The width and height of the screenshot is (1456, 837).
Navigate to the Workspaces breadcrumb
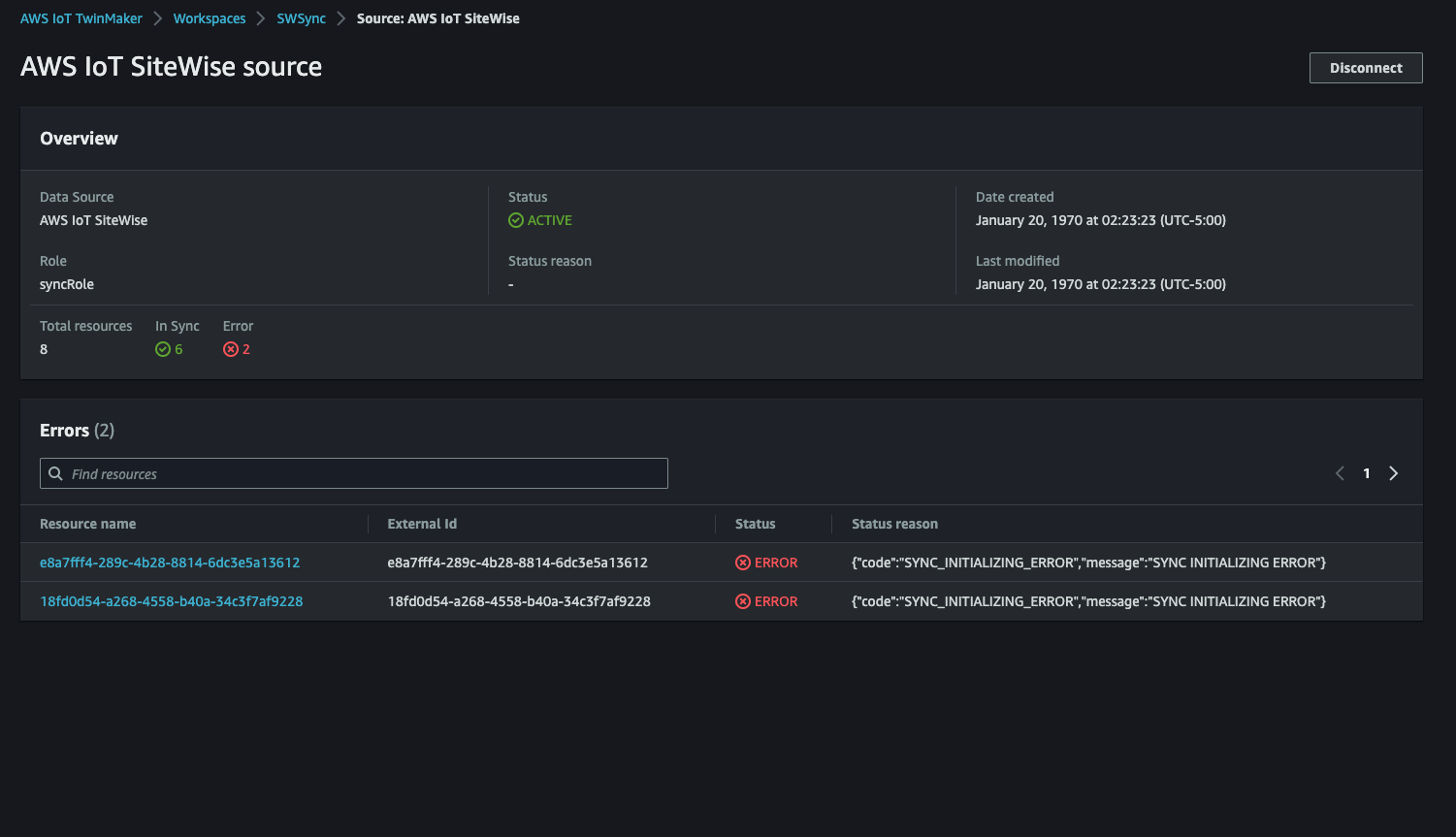point(210,17)
